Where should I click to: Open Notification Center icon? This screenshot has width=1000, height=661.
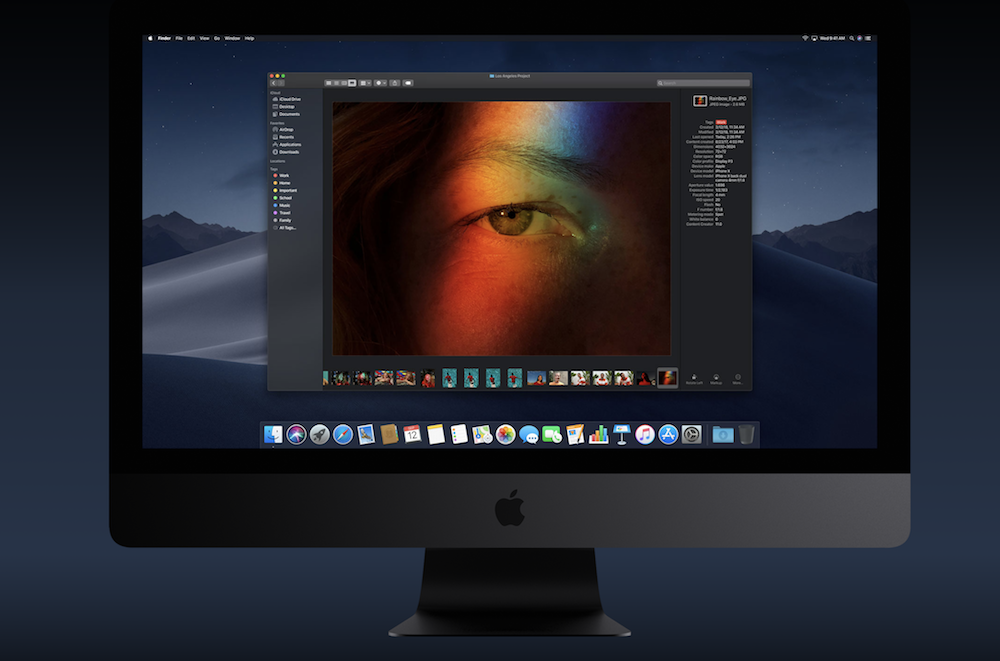(867, 38)
